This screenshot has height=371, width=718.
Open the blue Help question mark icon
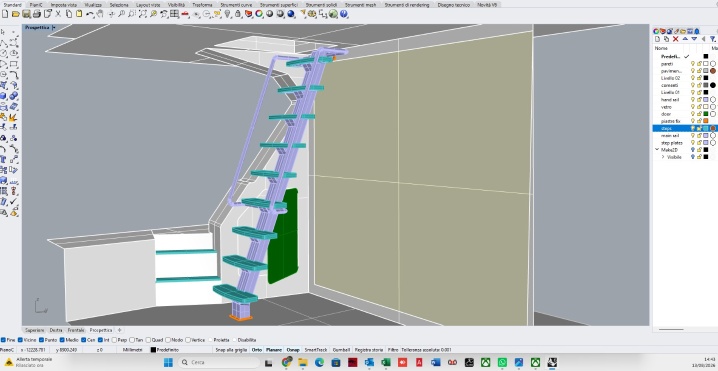click(344, 14)
